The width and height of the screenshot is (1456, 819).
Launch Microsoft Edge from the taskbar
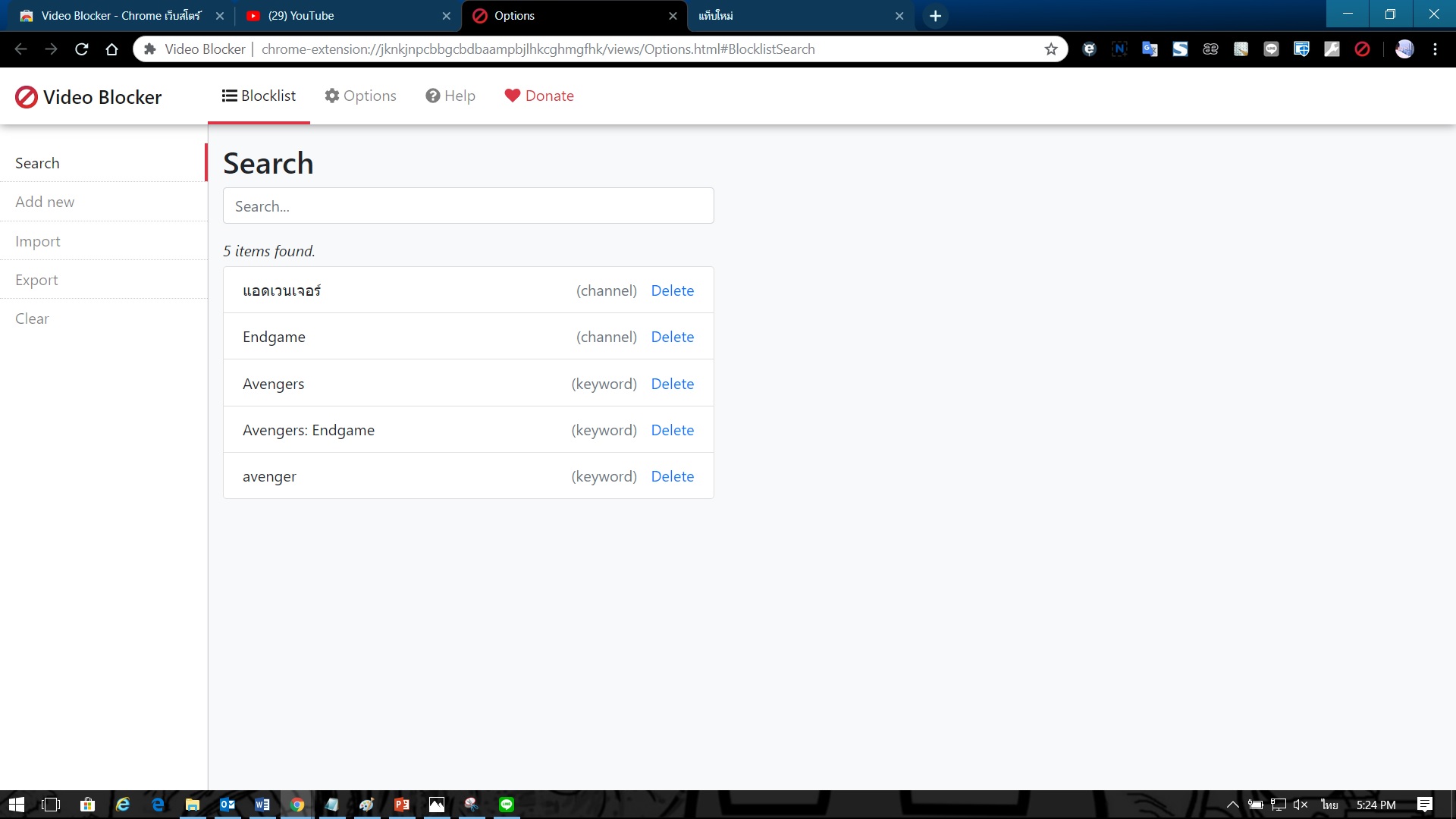[x=157, y=805]
